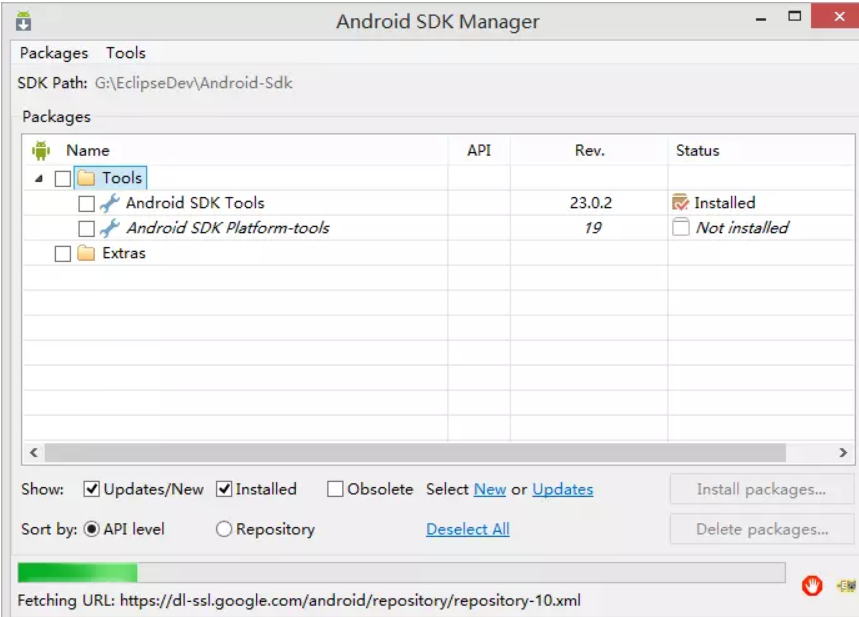The width and height of the screenshot is (859, 617).
Task: Click the SDK Manager title bar icon
Action: [24, 21]
